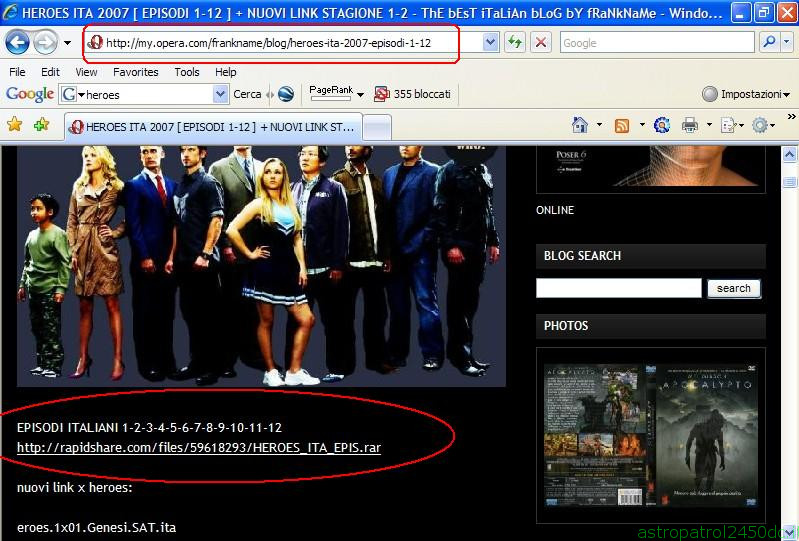Click the Tools gear icon
This screenshot has width=799, height=541.
click(x=763, y=125)
